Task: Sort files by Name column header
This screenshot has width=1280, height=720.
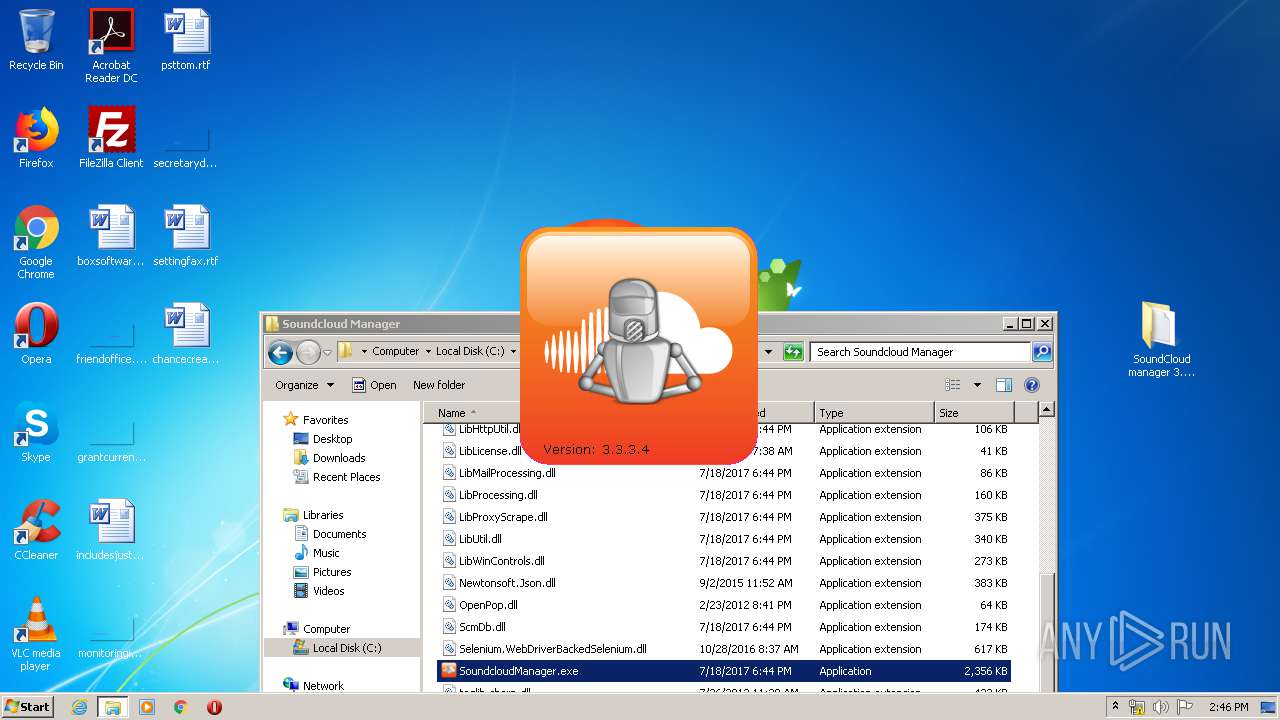Action: (x=470, y=412)
